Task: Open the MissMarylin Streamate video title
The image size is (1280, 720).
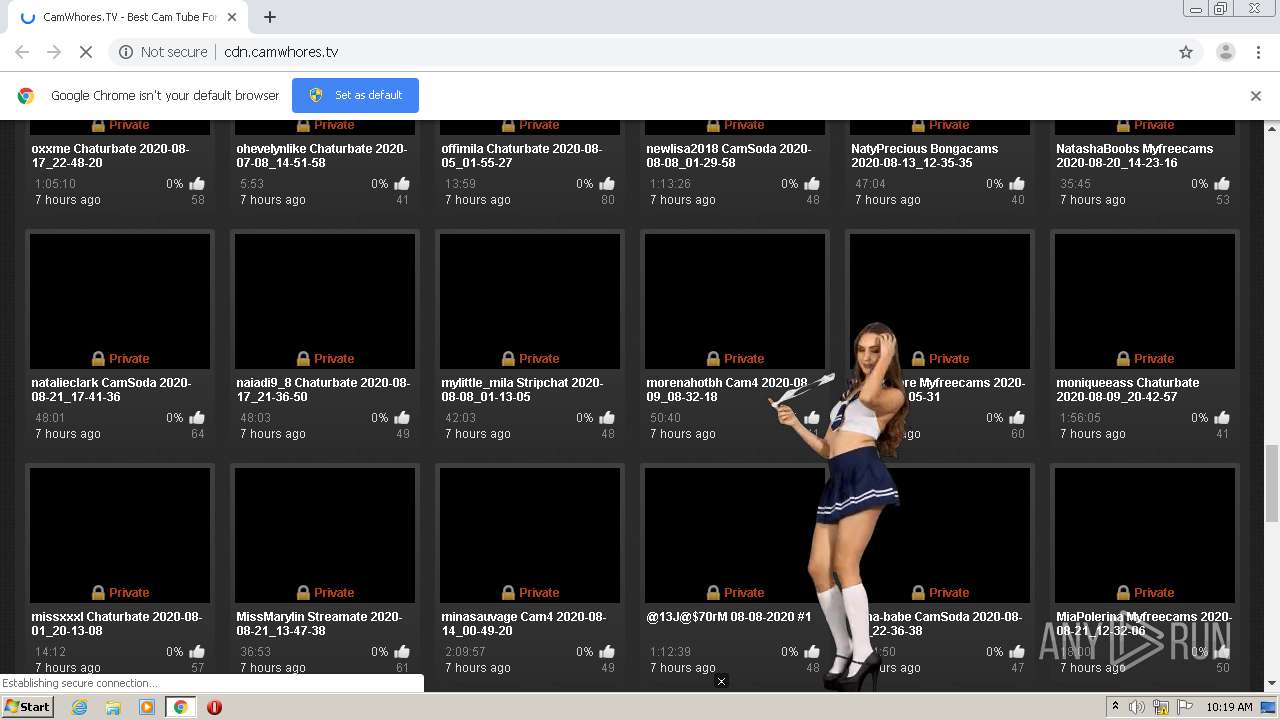Action: coord(319,624)
